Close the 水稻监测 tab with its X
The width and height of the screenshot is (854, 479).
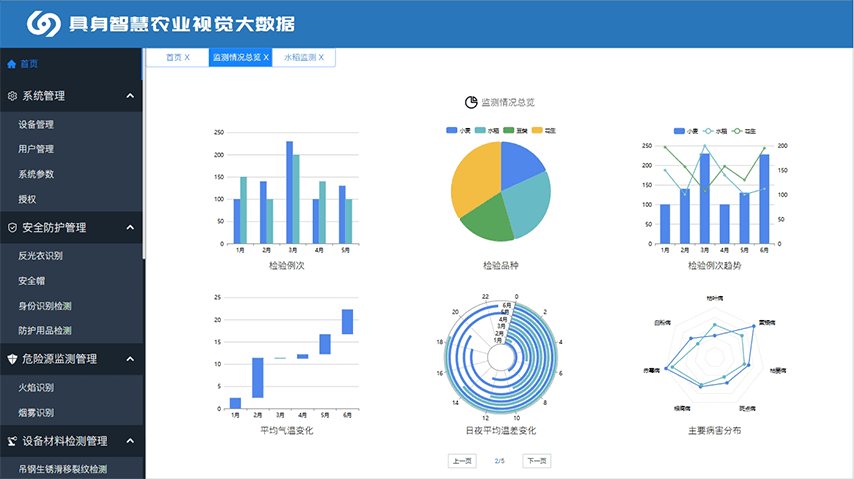point(321,57)
